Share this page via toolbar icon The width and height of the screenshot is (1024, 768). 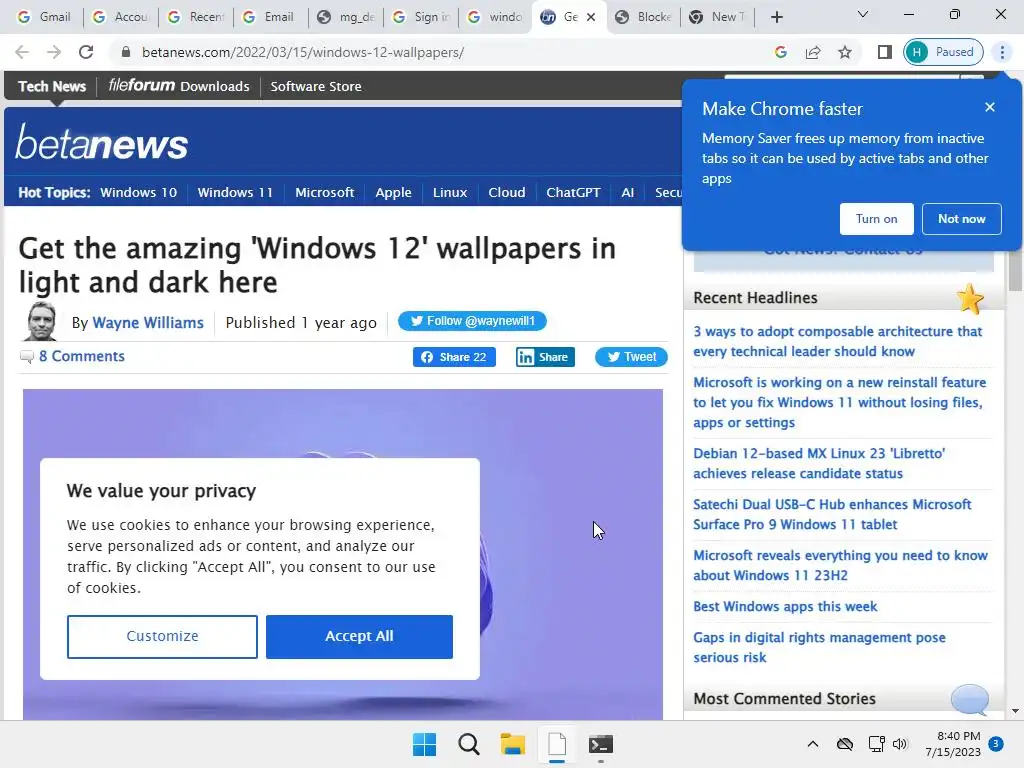coord(813,52)
